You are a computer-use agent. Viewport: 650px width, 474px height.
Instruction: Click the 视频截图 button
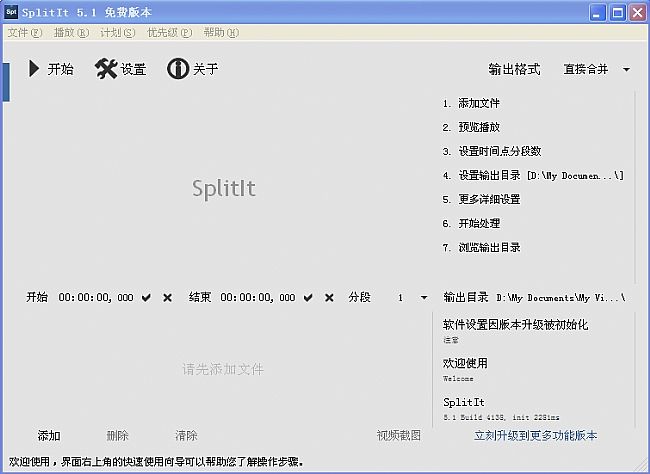(x=399, y=435)
